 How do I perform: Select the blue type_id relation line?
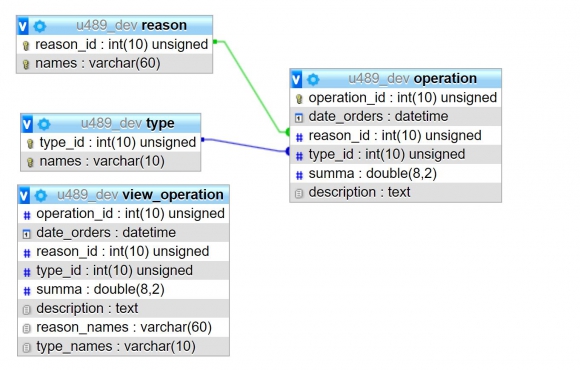(x=246, y=145)
